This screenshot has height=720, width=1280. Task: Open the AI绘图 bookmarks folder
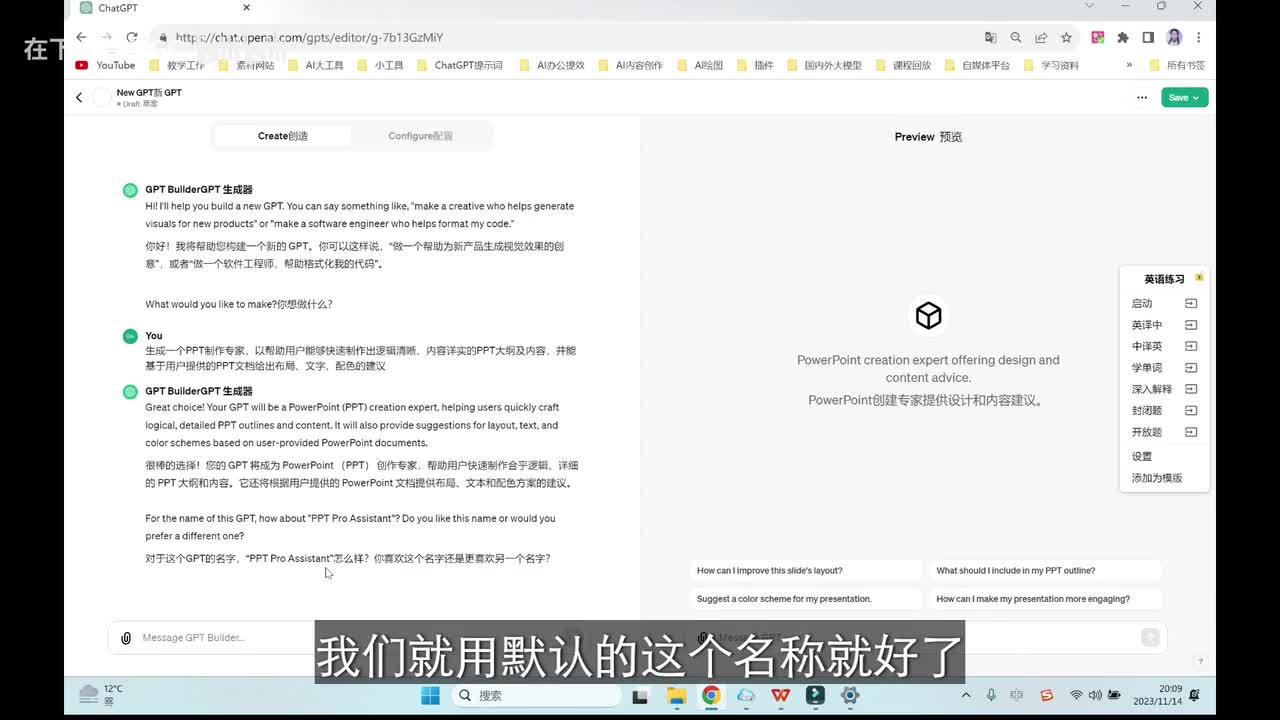708,65
